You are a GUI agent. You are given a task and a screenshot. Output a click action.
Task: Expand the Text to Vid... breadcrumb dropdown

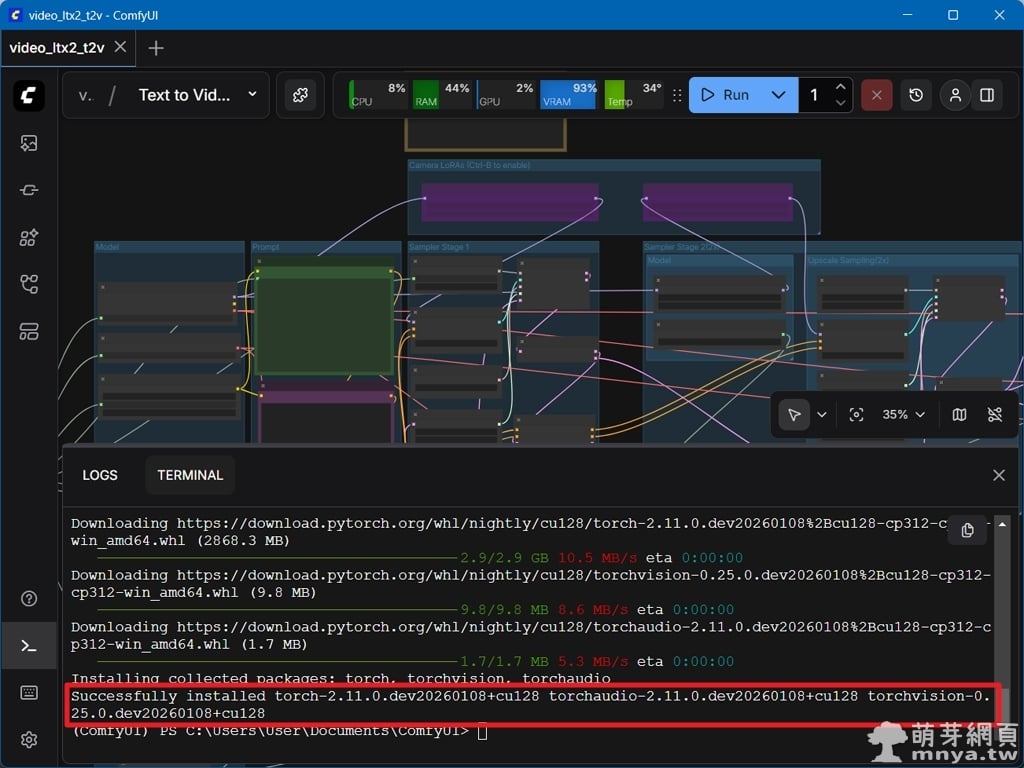(x=252, y=95)
